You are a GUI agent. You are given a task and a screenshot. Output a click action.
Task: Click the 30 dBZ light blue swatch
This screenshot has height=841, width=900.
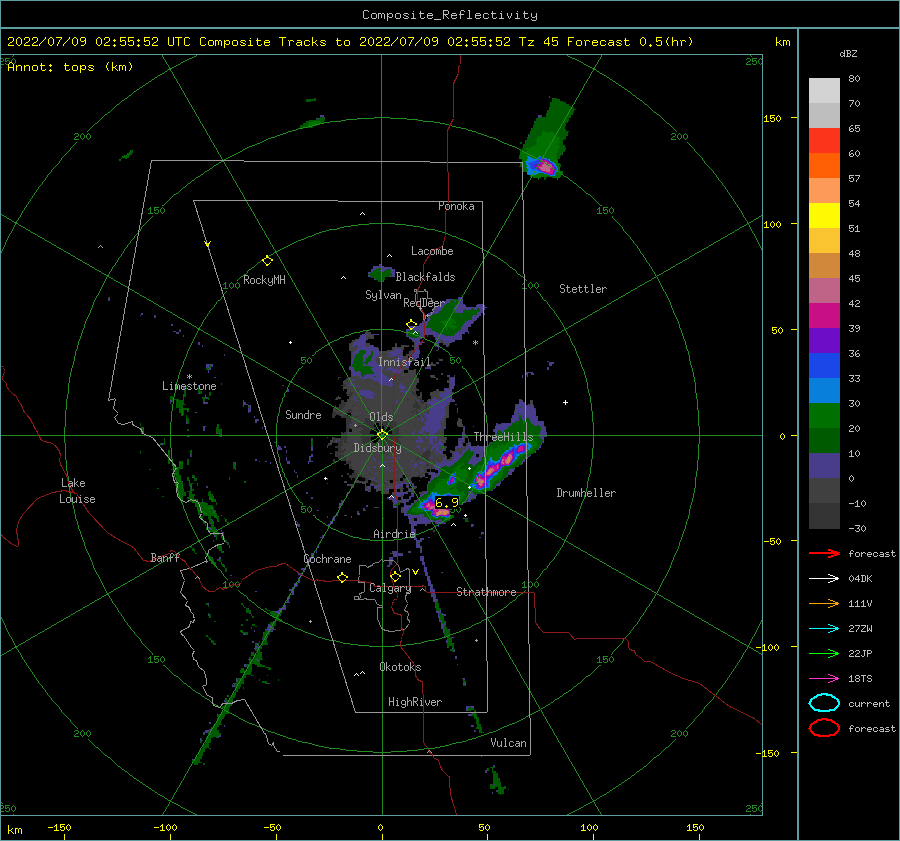pos(824,391)
